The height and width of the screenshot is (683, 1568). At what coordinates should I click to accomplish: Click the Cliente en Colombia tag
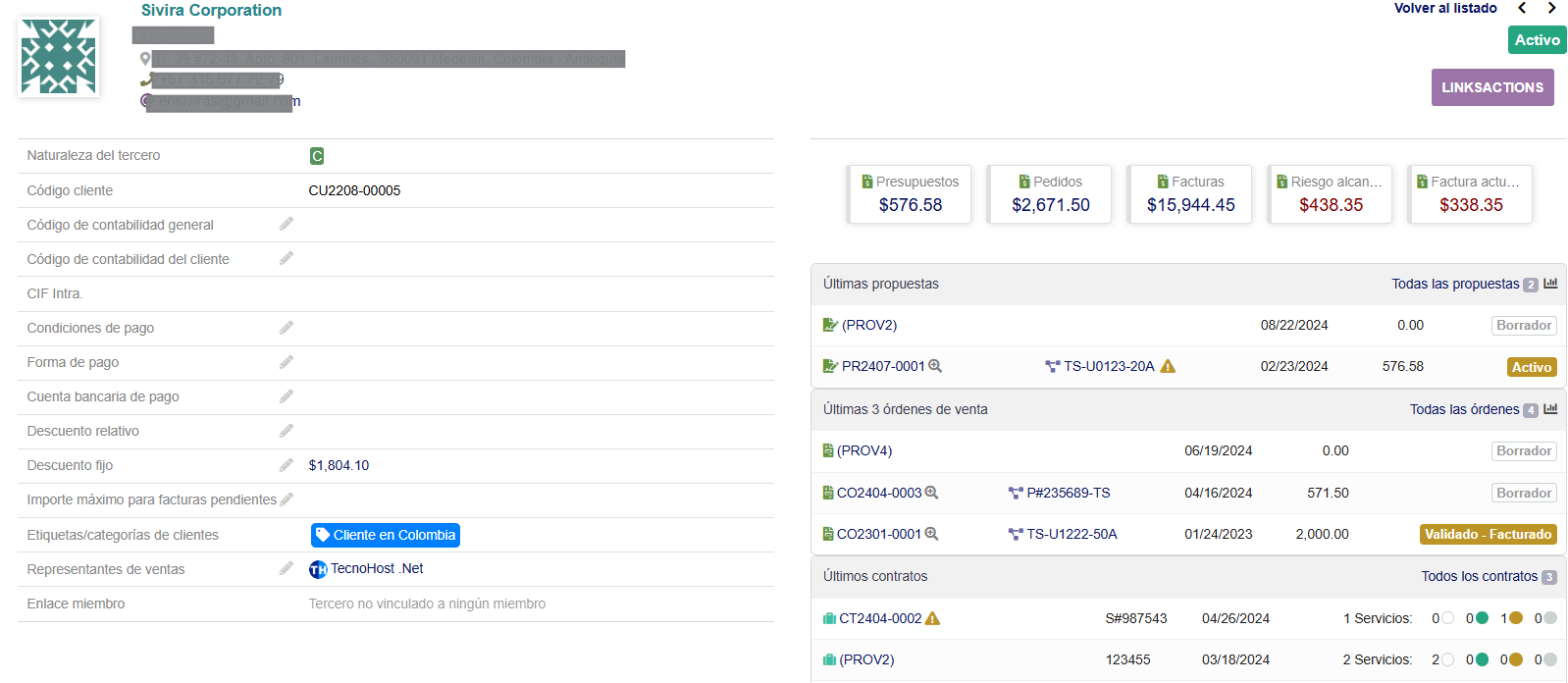pos(386,535)
